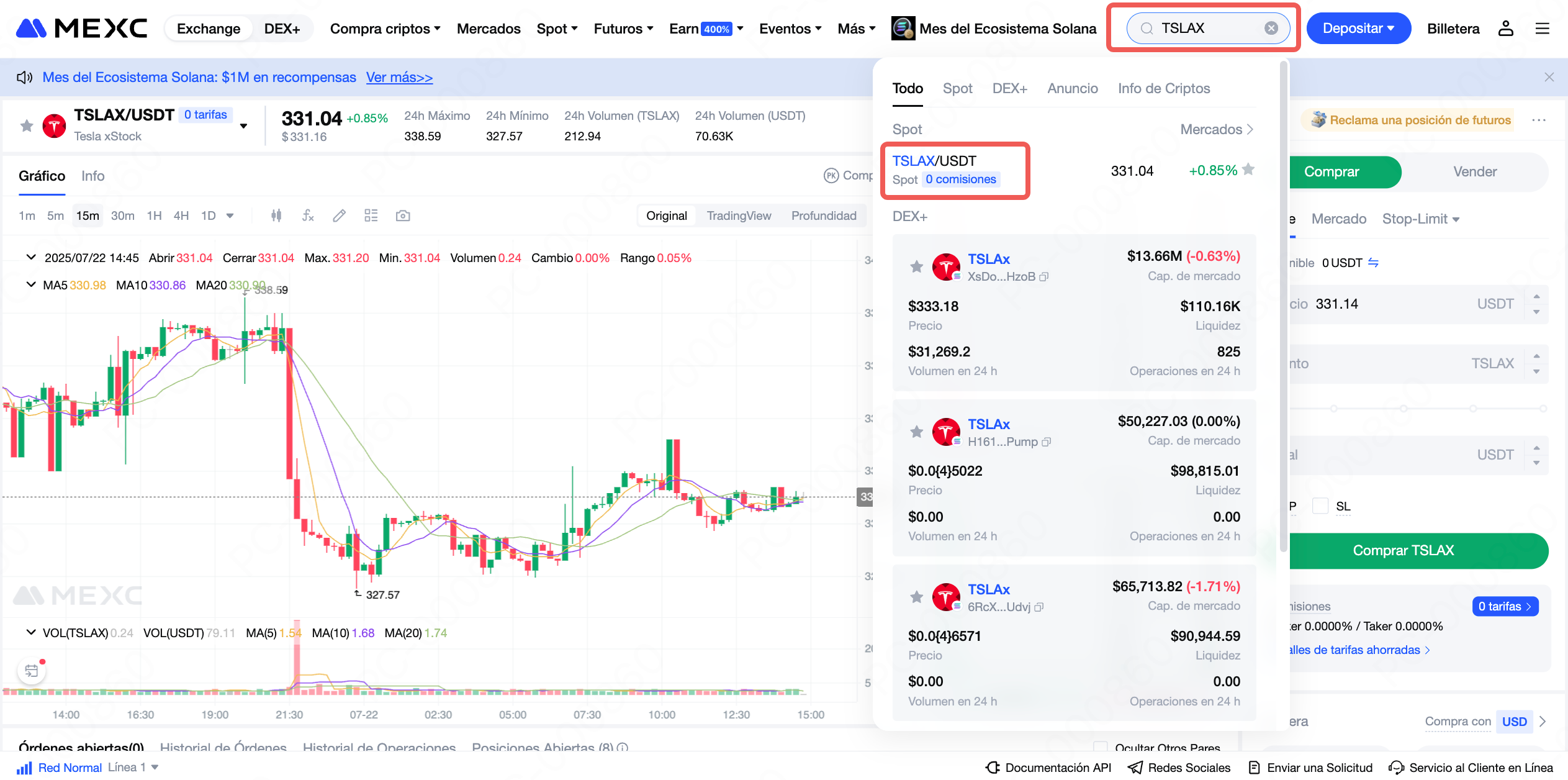Expand the Earn dropdown

pos(706,29)
